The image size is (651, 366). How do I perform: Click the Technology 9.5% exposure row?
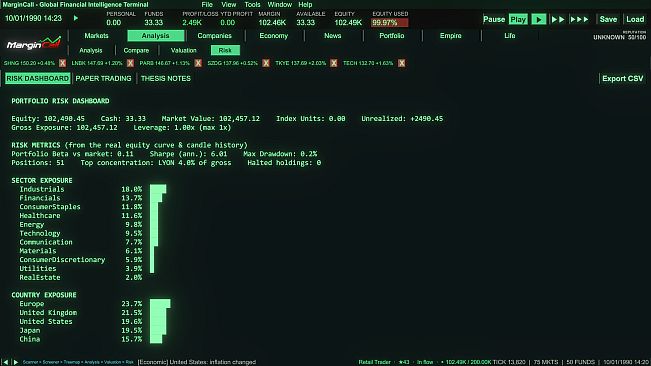88,233
